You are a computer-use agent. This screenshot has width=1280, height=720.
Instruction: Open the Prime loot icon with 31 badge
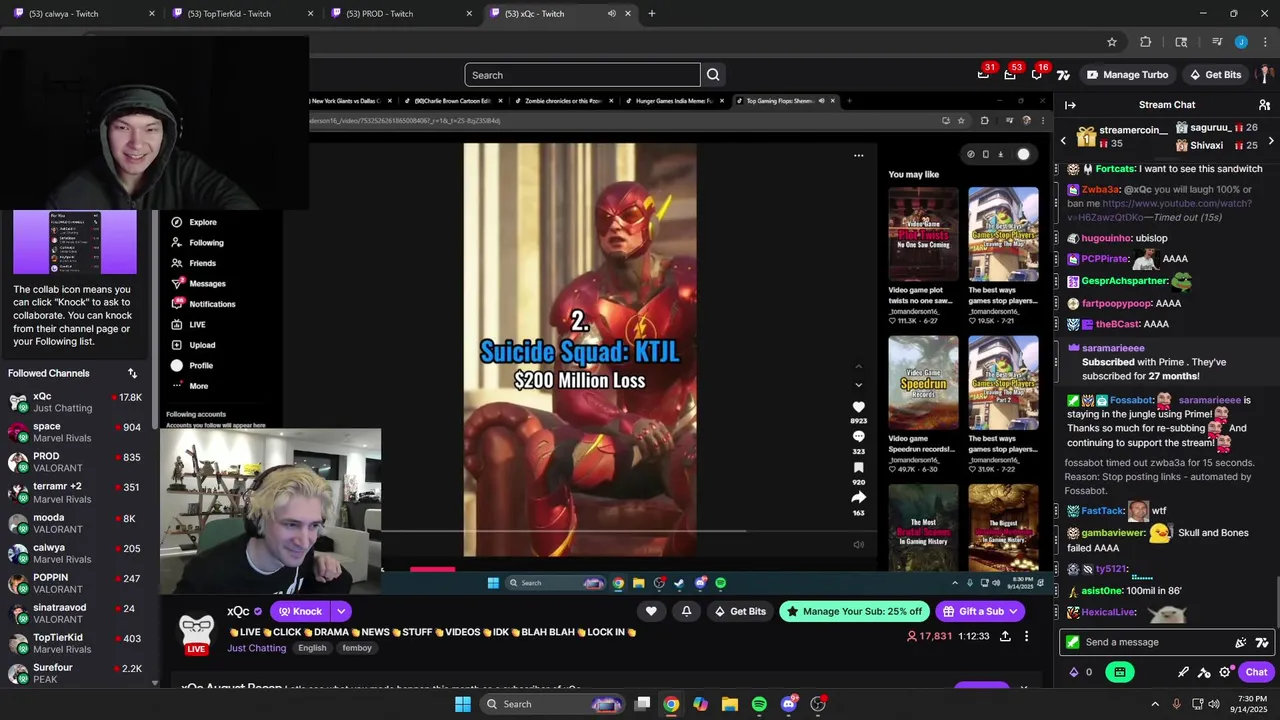click(x=983, y=75)
